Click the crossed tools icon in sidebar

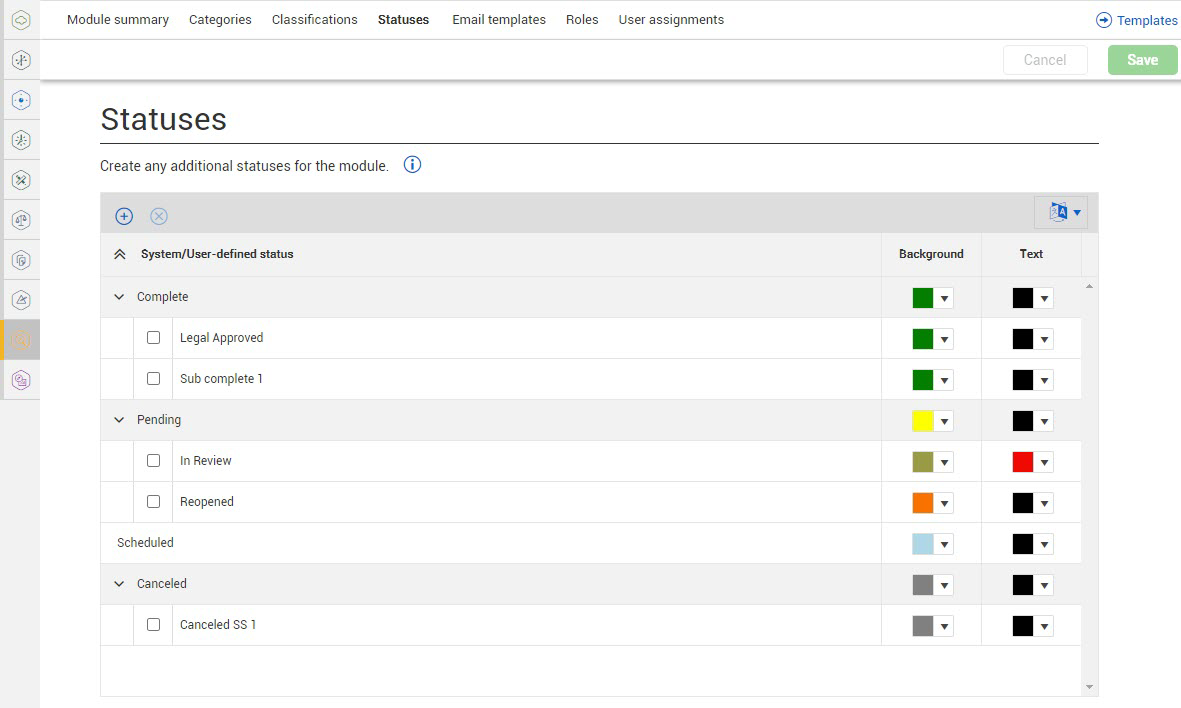coord(21,180)
